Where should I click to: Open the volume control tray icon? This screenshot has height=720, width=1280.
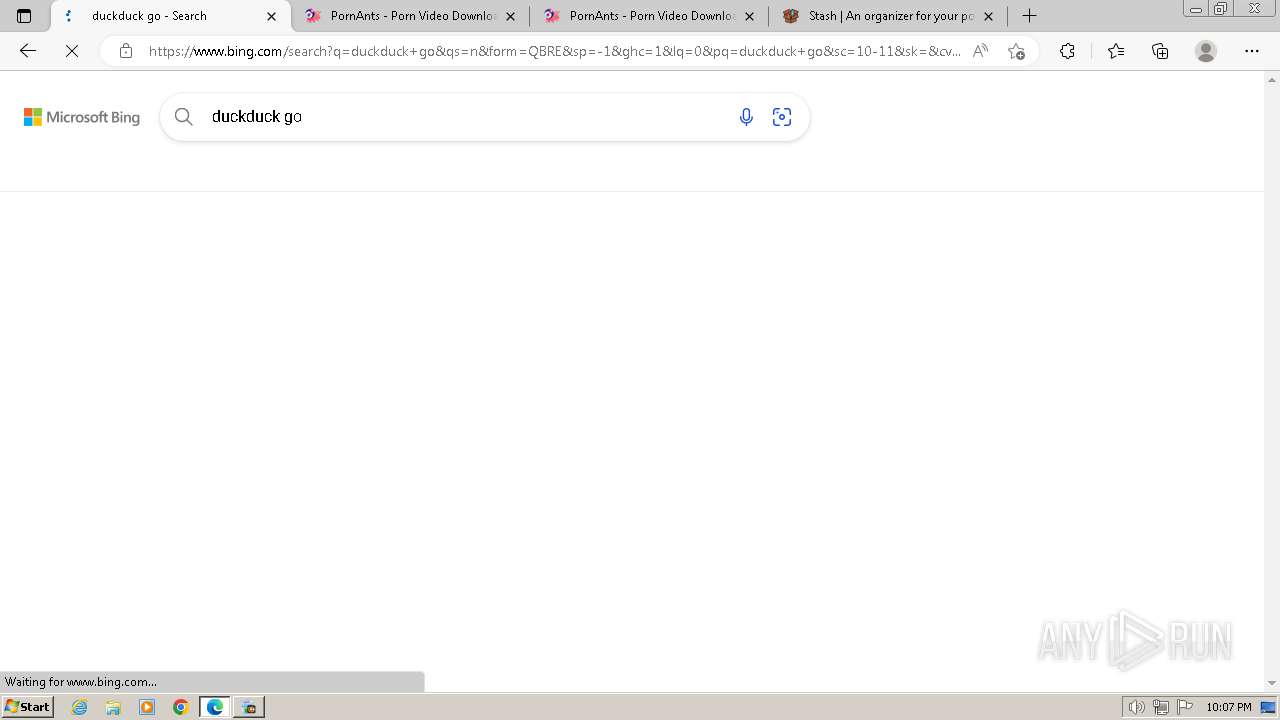[x=1136, y=707]
